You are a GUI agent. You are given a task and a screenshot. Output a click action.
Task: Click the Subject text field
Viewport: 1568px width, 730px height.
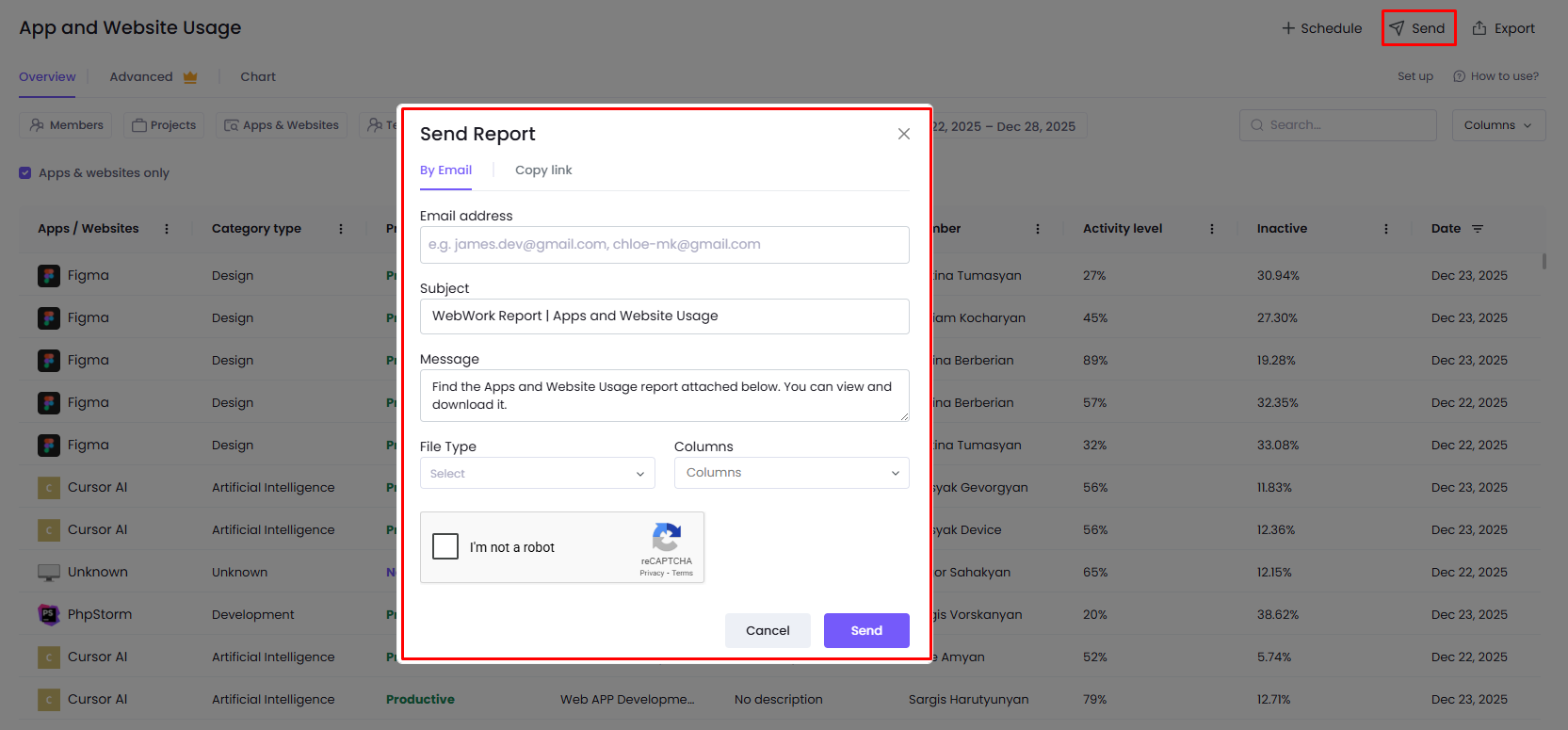tap(664, 316)
